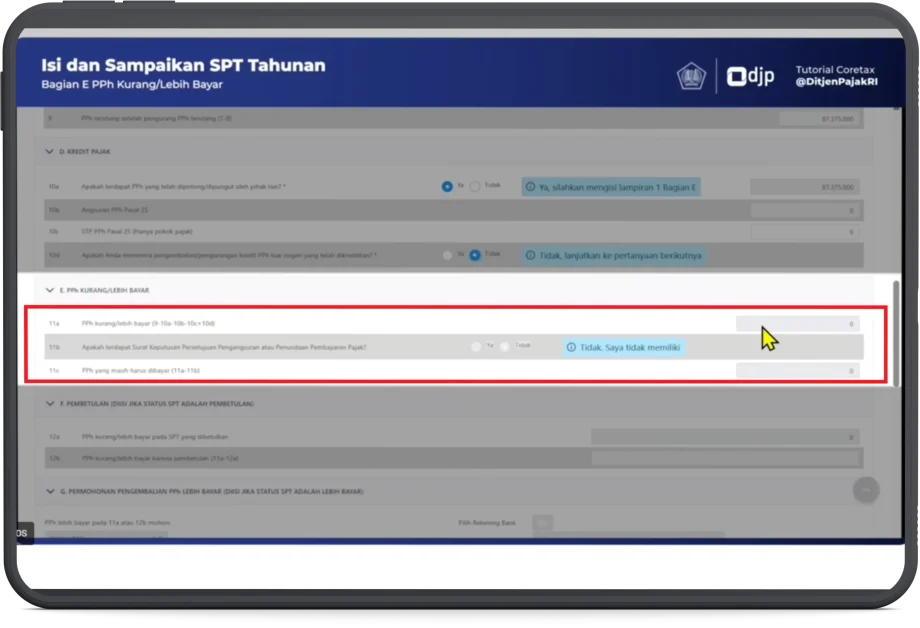Screen dimensions: 920x628
Task: Select 'Tidak' radio for question 10d
Action: (x=476, y=255)
